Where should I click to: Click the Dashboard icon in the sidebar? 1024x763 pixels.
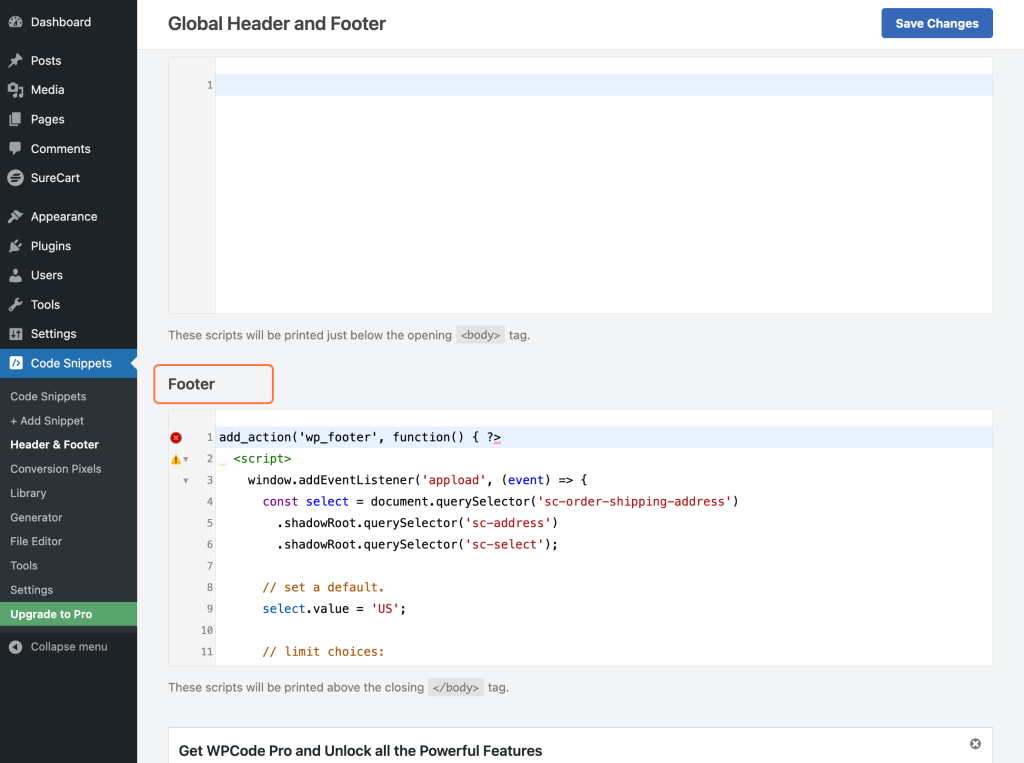point(14,21)
